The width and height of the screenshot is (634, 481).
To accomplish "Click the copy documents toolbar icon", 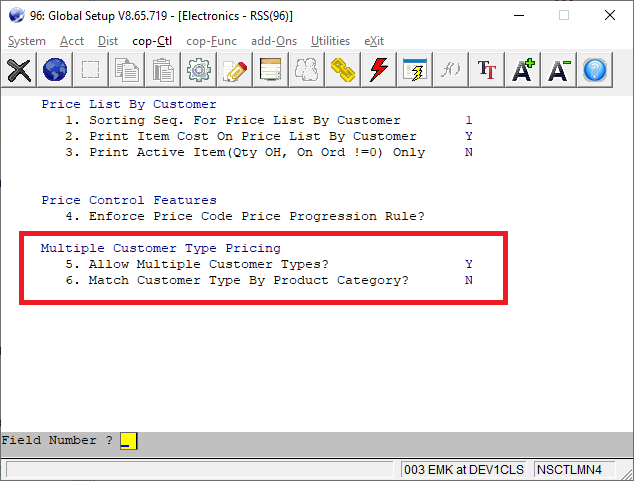I will point(127,70).
